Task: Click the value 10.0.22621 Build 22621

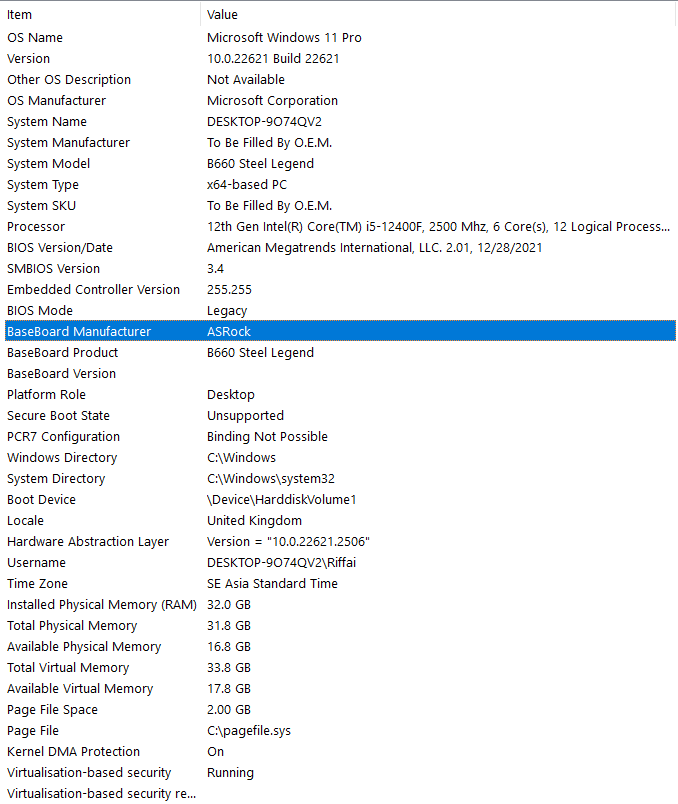Action: (x=273, y=58)
